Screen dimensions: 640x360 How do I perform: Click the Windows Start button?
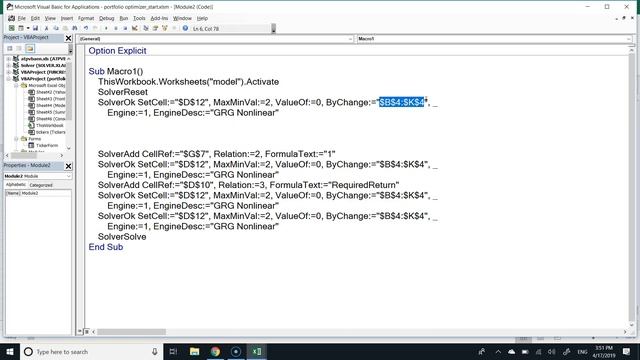pos(10,351)
